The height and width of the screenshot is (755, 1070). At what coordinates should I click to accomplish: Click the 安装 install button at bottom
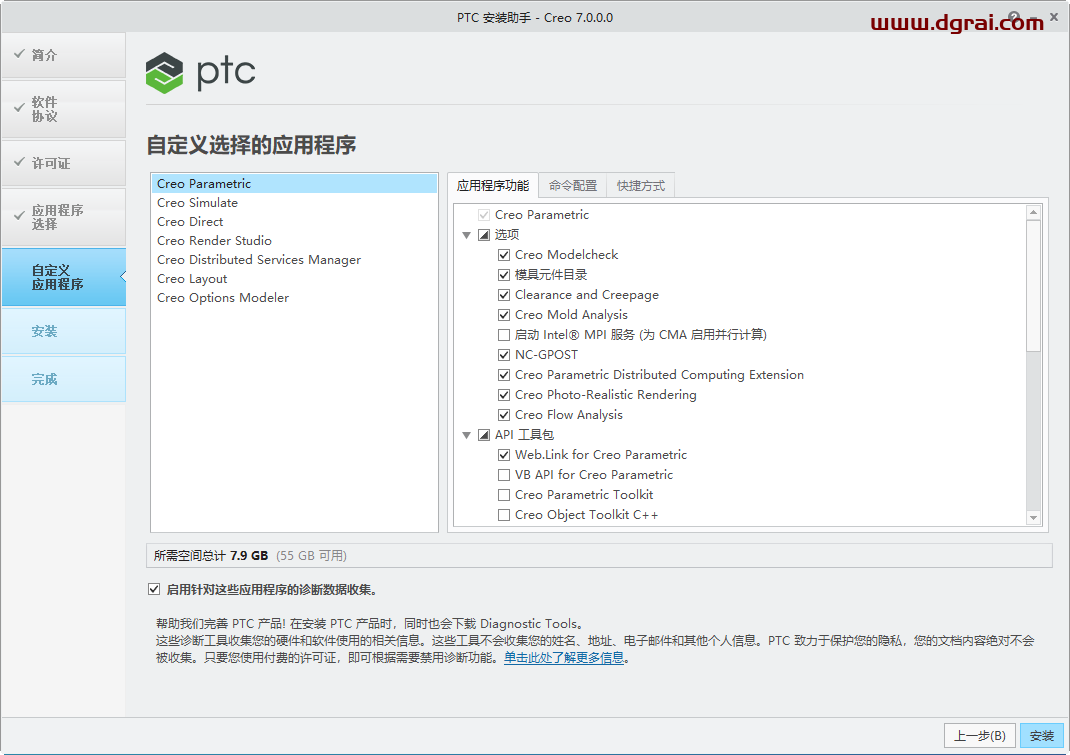[1041, 736]
